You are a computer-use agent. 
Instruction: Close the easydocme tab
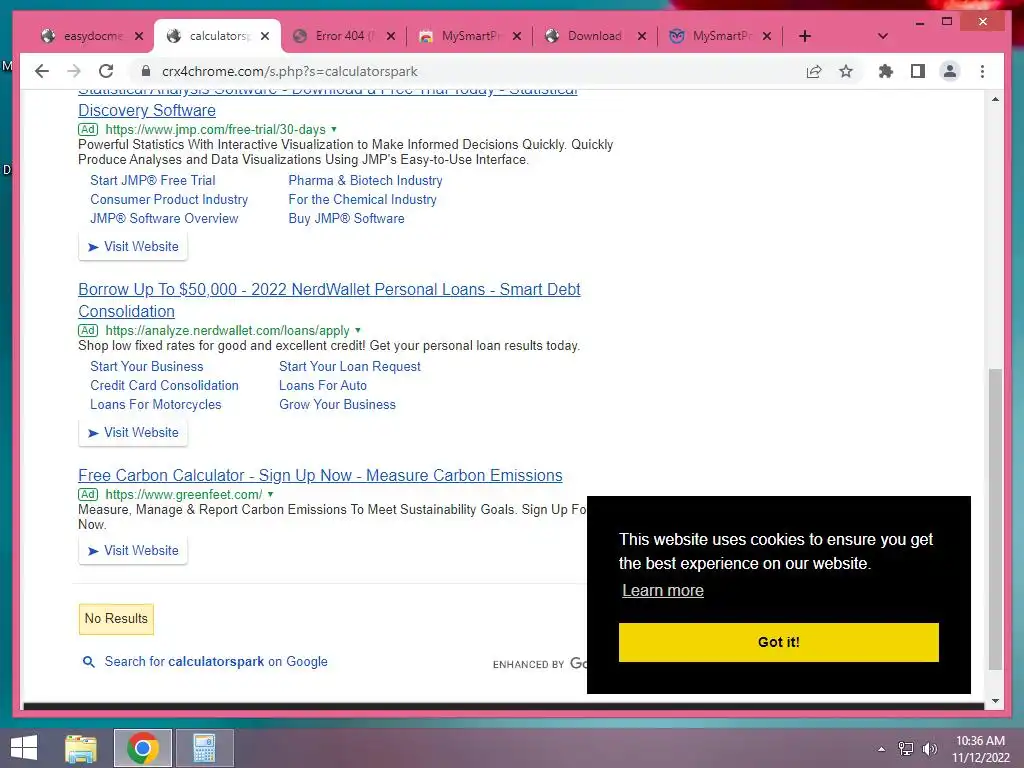coord(138,36)
